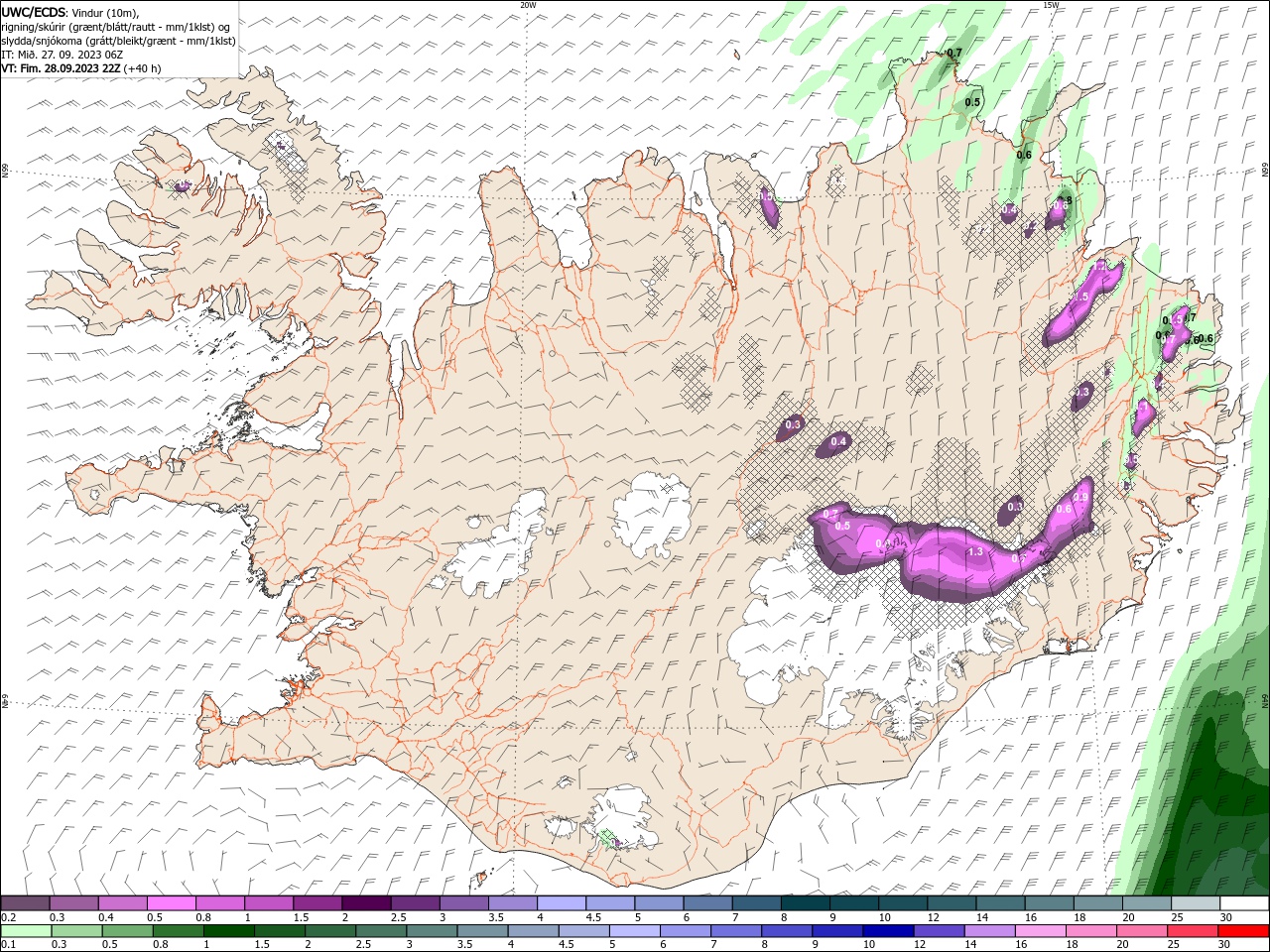Select the 'IT: Mið. 27. 09. 2023 06Z' line
Screen dimensions: 1270x952
coord(63,55)
